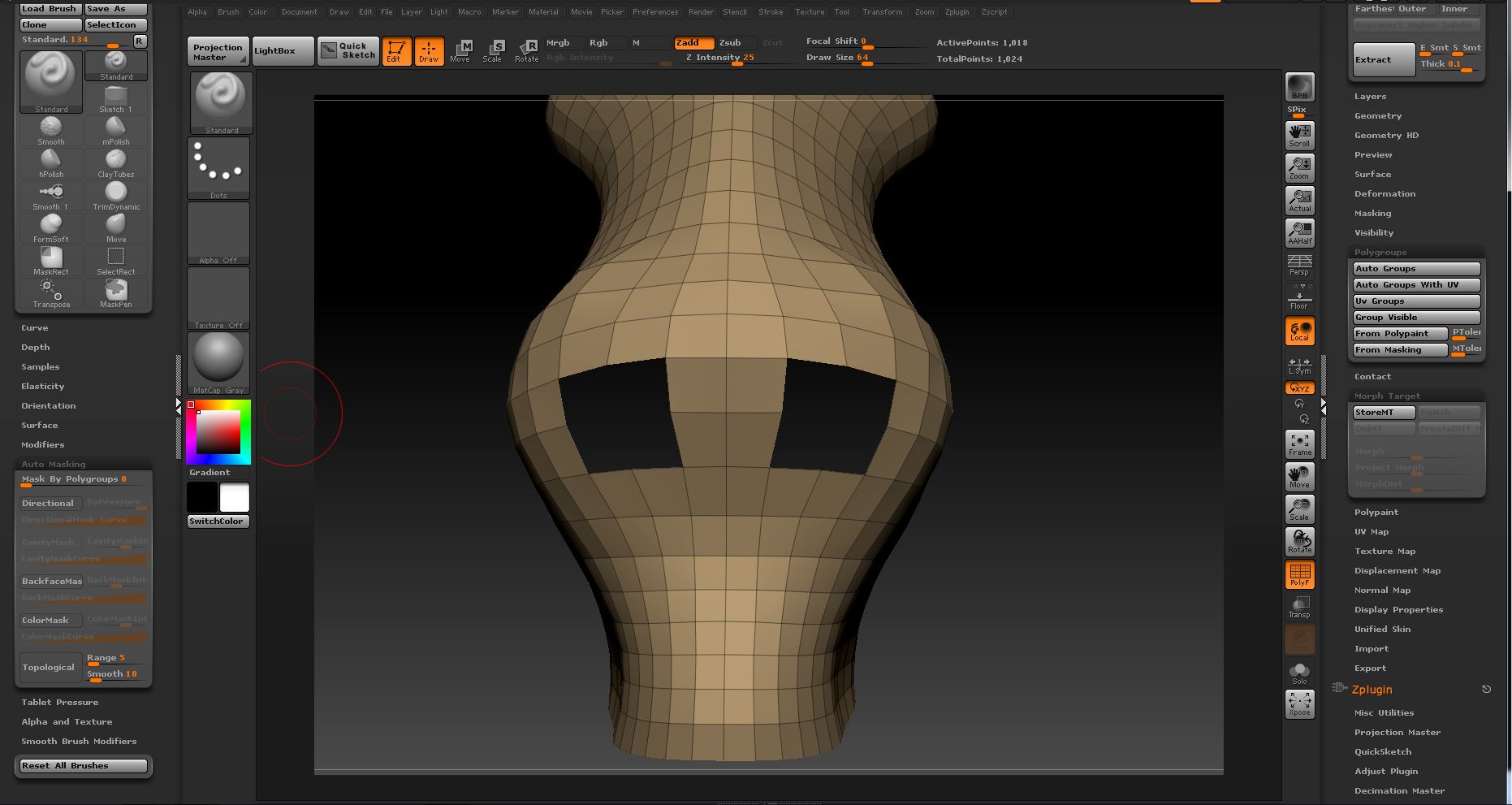
Task: Click the Projection Master icon
Action: (217, 50)
